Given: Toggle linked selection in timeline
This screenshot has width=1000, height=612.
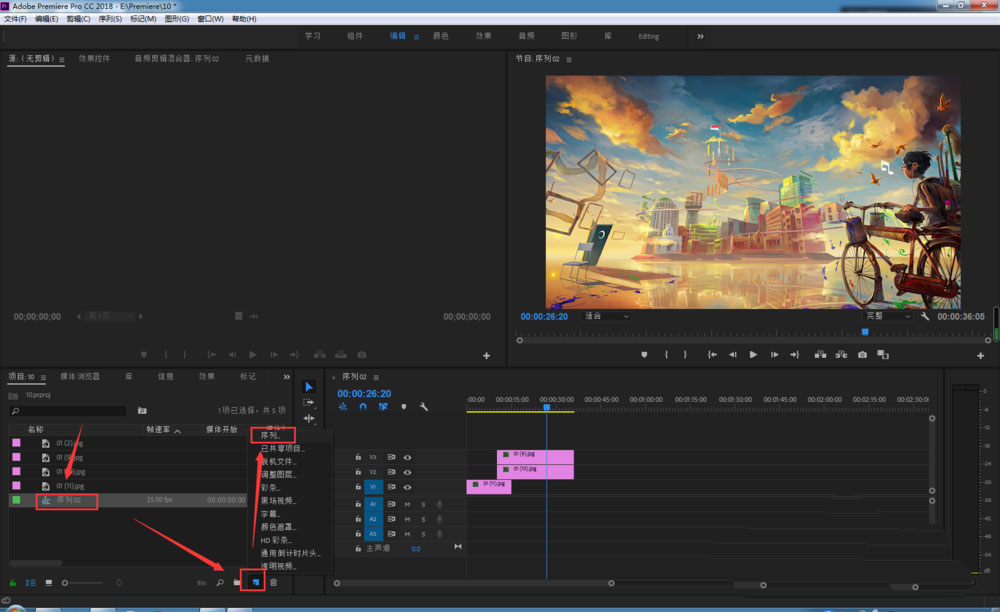Looking at the screenshot, I should (383, 407).
